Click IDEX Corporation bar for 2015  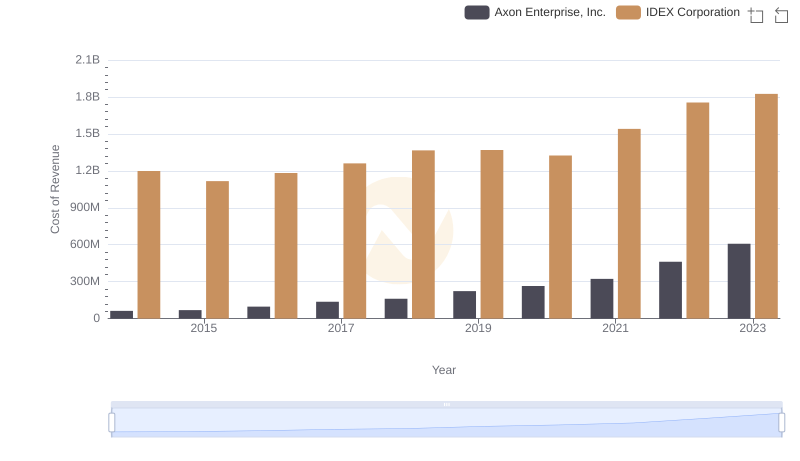[217, 249]
